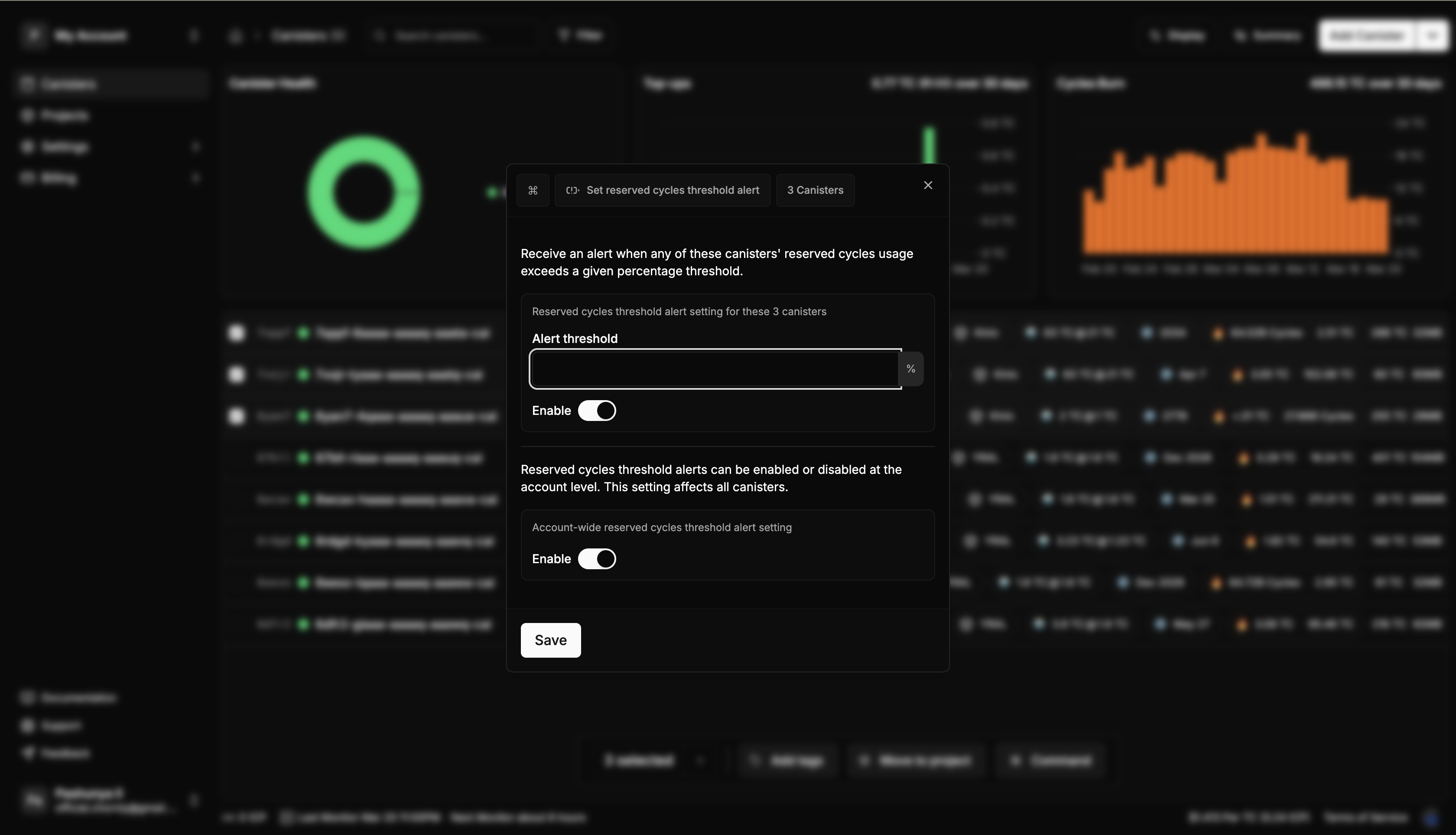Click the Save button in the alert dialog
This screenshot has height=835, width=1456.
(550, 640)
